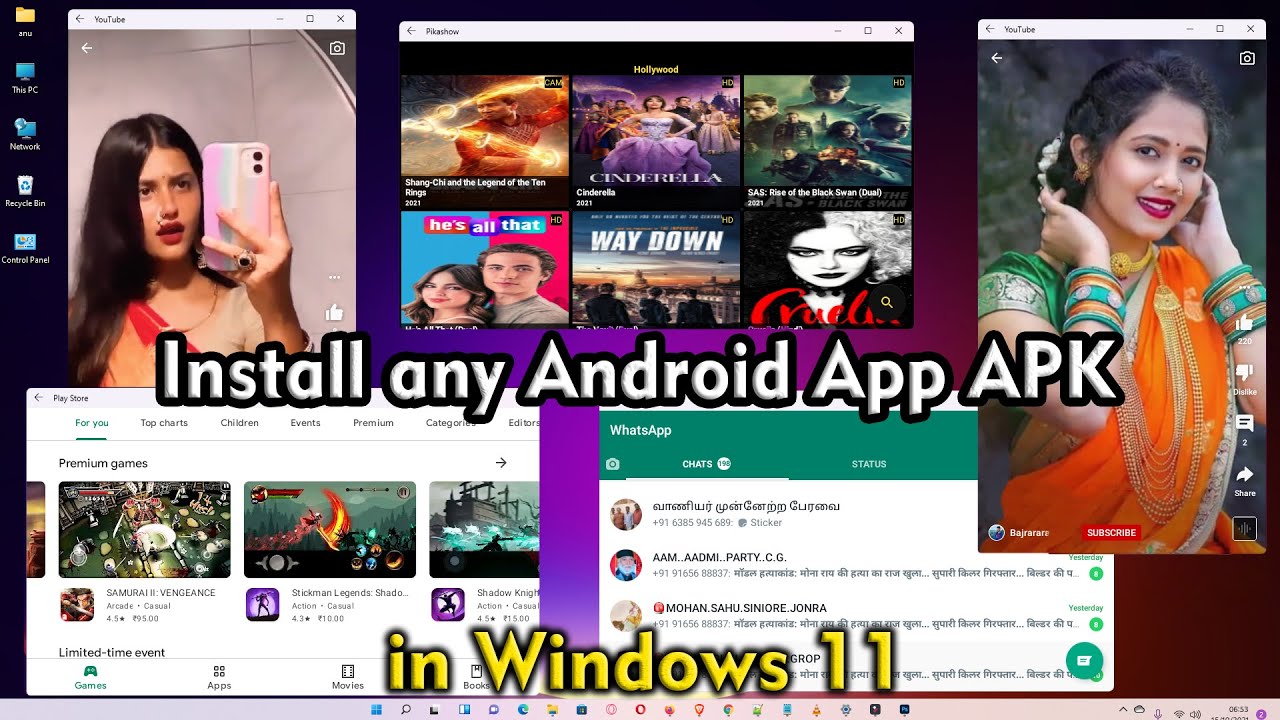Open taskbar Search
The width and height of the screenshot is (1280, 720).
[x=406, y=710]
